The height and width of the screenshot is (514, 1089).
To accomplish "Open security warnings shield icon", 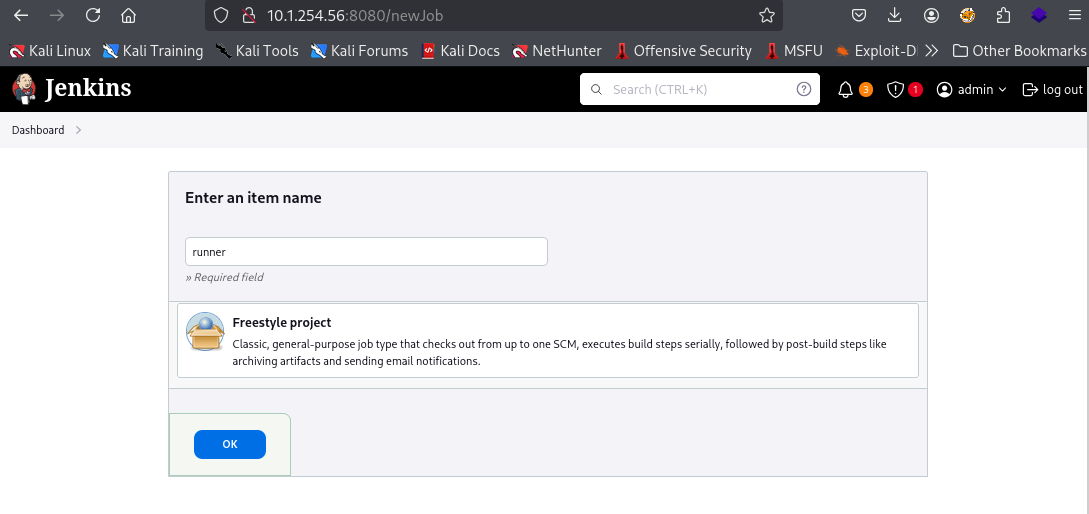I will click(x=895, y=90).
